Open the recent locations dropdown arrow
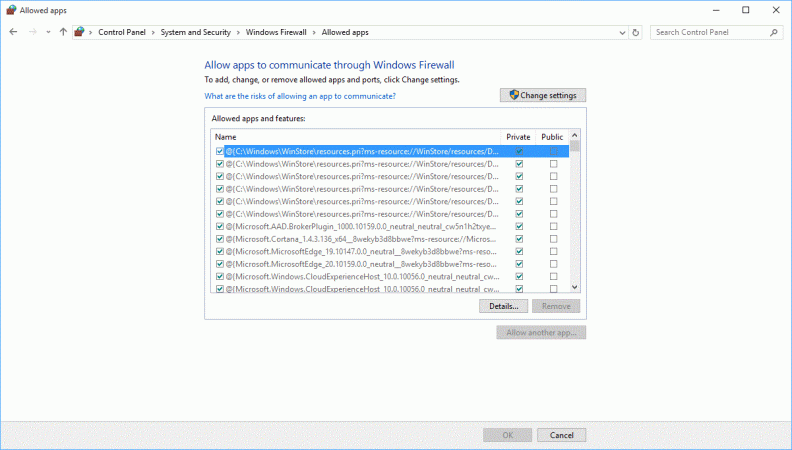The height and width of the screenshot is (450, 792). point(48,32)
